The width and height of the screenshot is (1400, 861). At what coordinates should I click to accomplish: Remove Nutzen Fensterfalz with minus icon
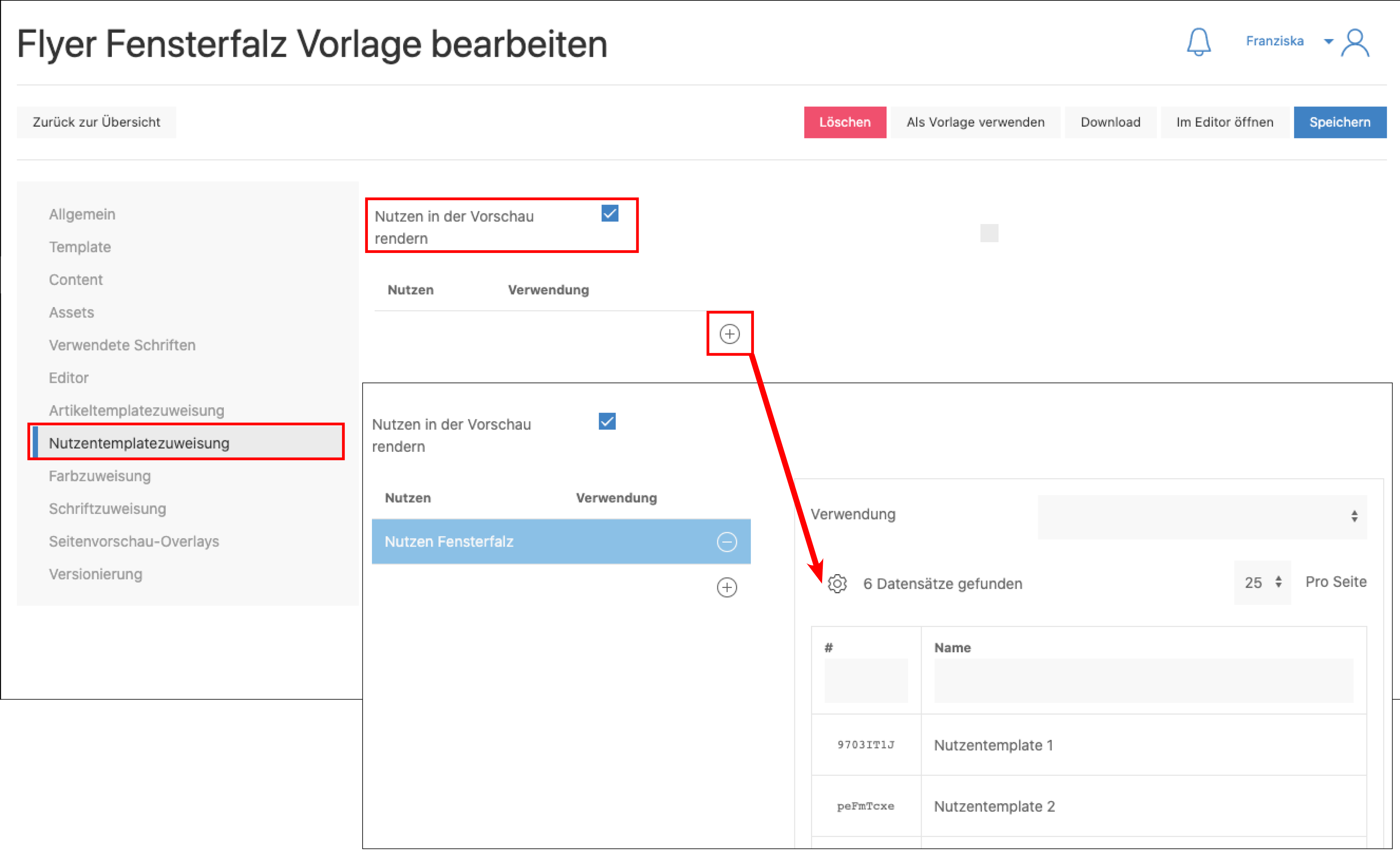(726, 542)
